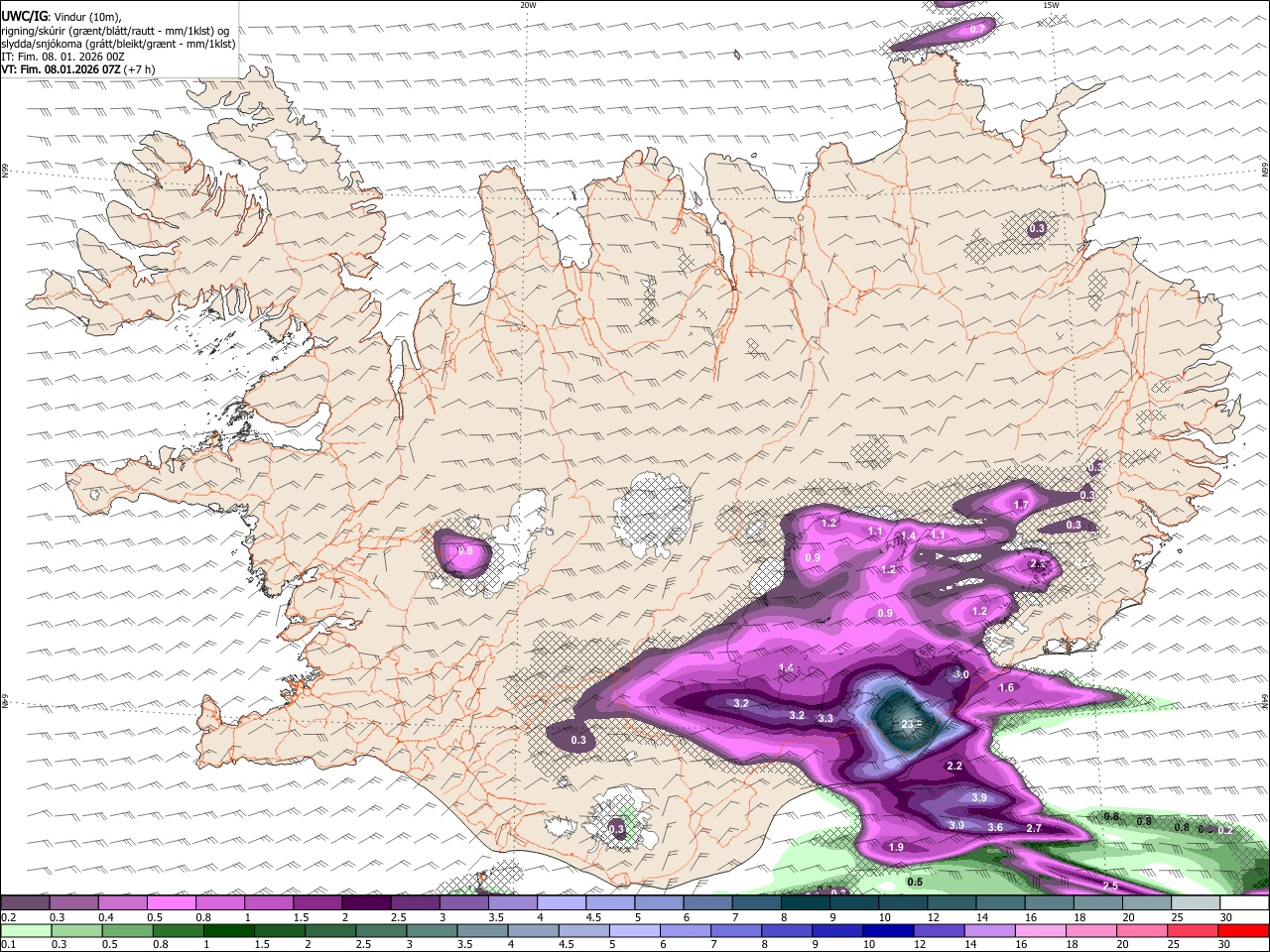Click the "10" label in the rain legend
The image size is (1270, 952).
click(x=868, y=945)
